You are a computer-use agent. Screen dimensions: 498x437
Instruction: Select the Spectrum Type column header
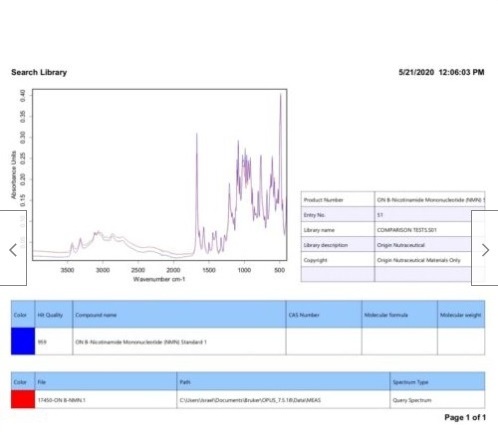pos(437,382)
